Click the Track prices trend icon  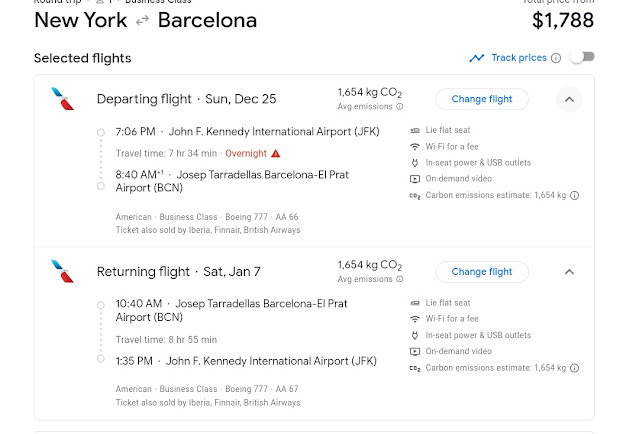pos(477,58)
